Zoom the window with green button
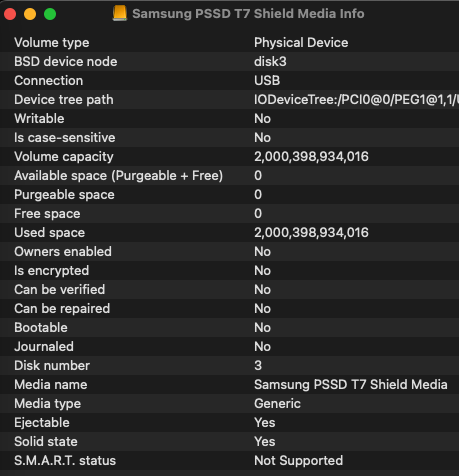Screen dimensions: 459x476 tap(50, 14)
